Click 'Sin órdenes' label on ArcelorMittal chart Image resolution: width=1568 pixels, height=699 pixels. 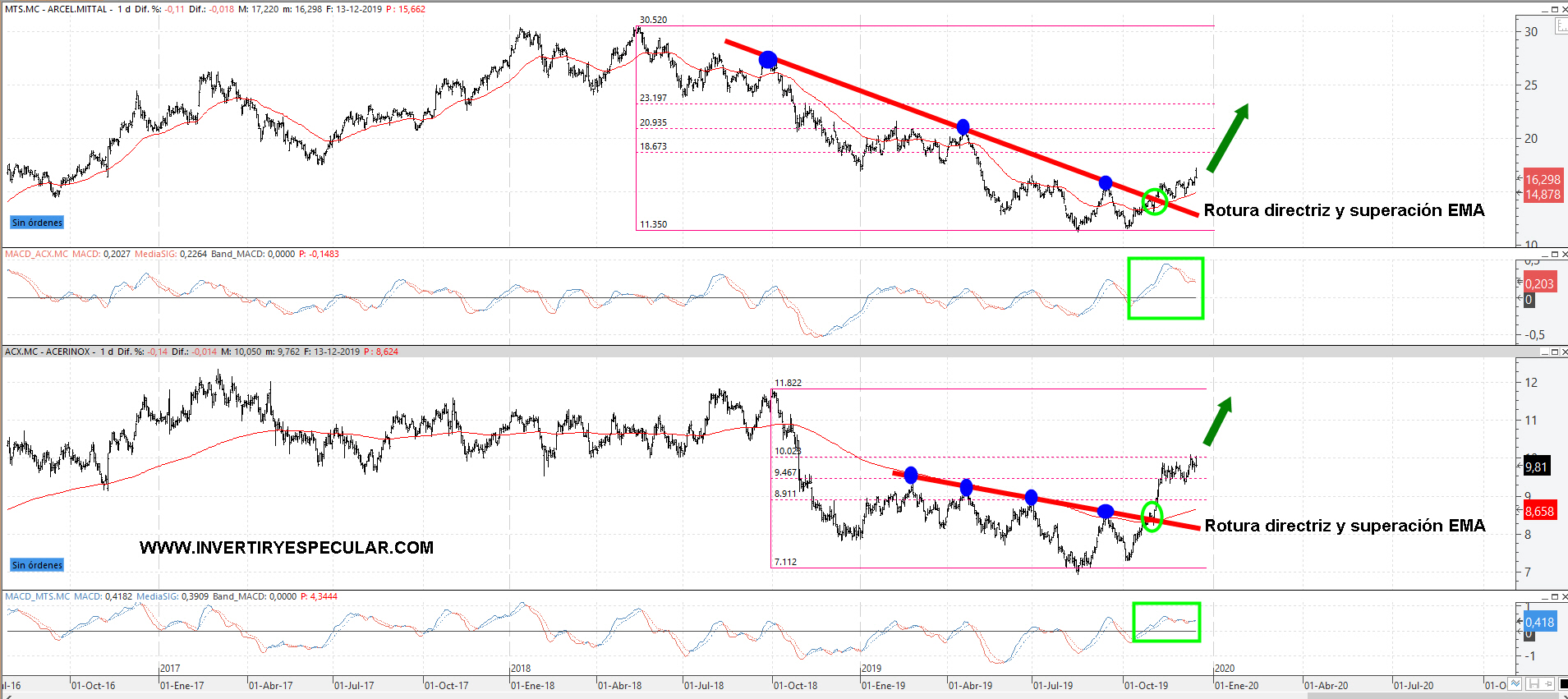[37, 223]
